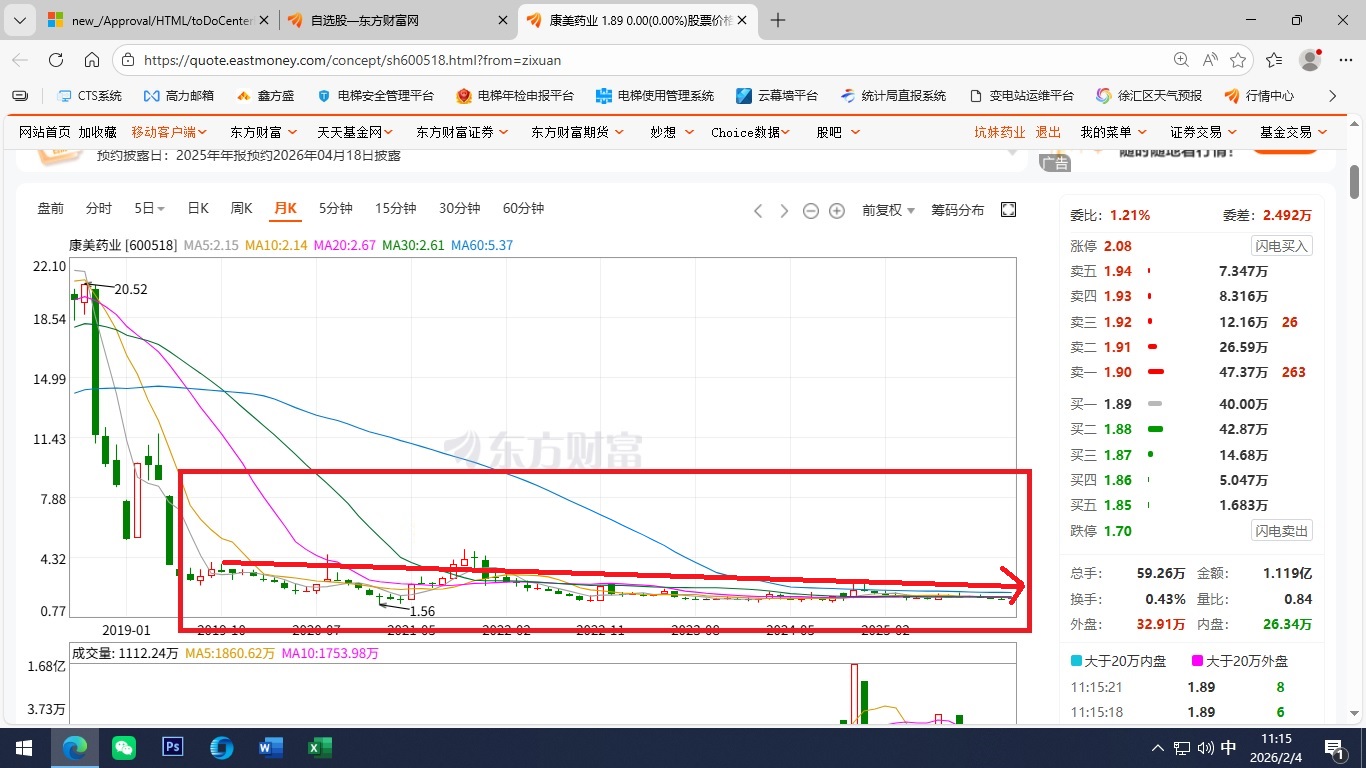This screenshot has height=768, width=1366.
Task: Open a new browser tab
Action: [x=778, y=20]
